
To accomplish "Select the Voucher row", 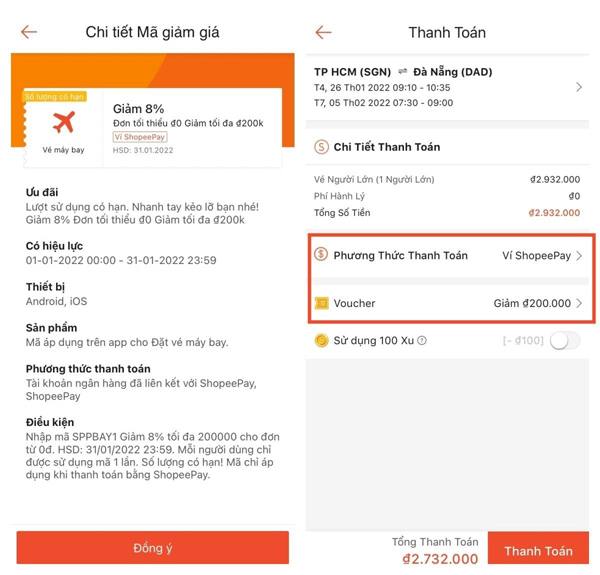I will 450,303.
